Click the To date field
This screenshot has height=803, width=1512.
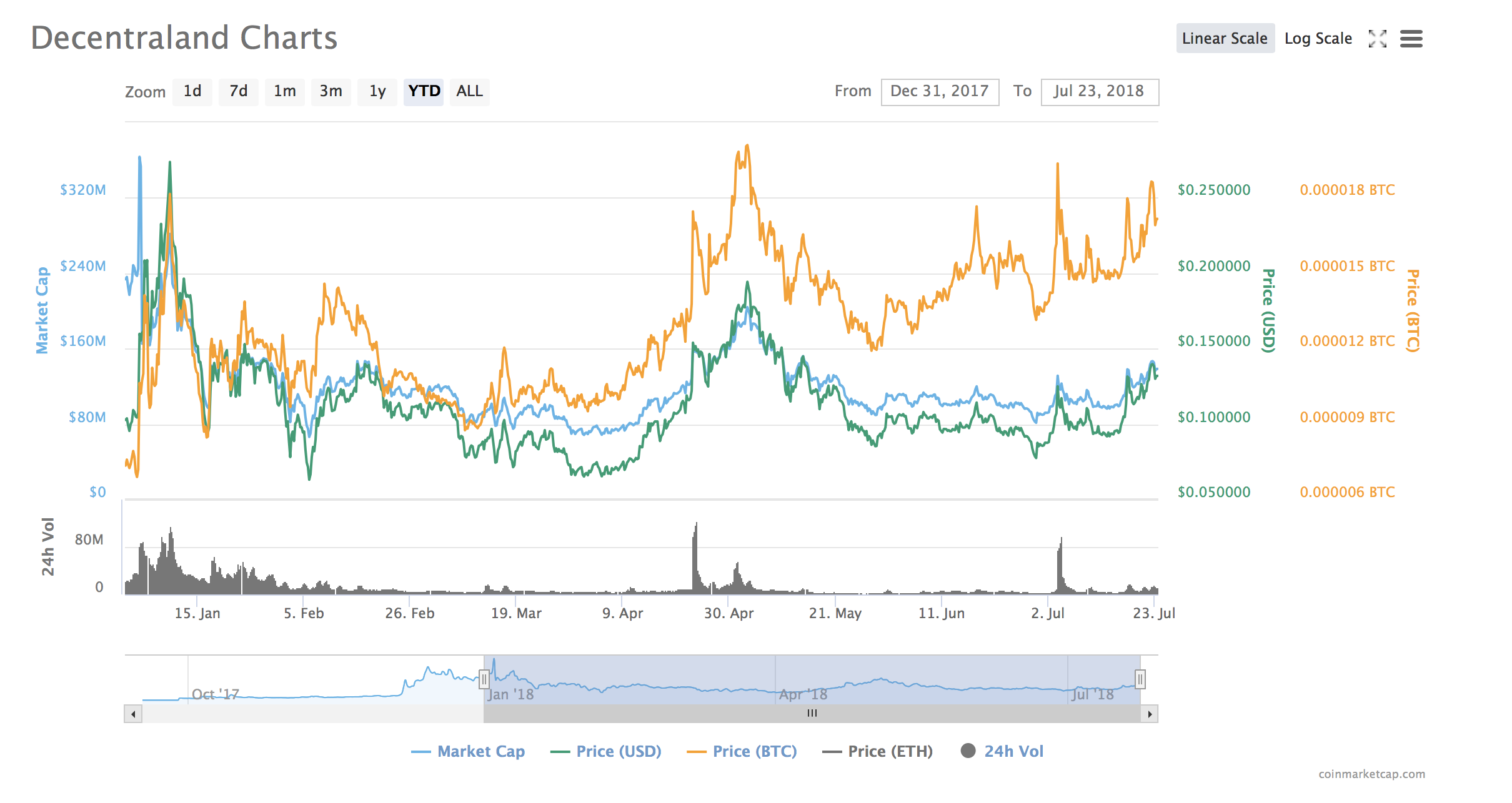click(1099, 91)
